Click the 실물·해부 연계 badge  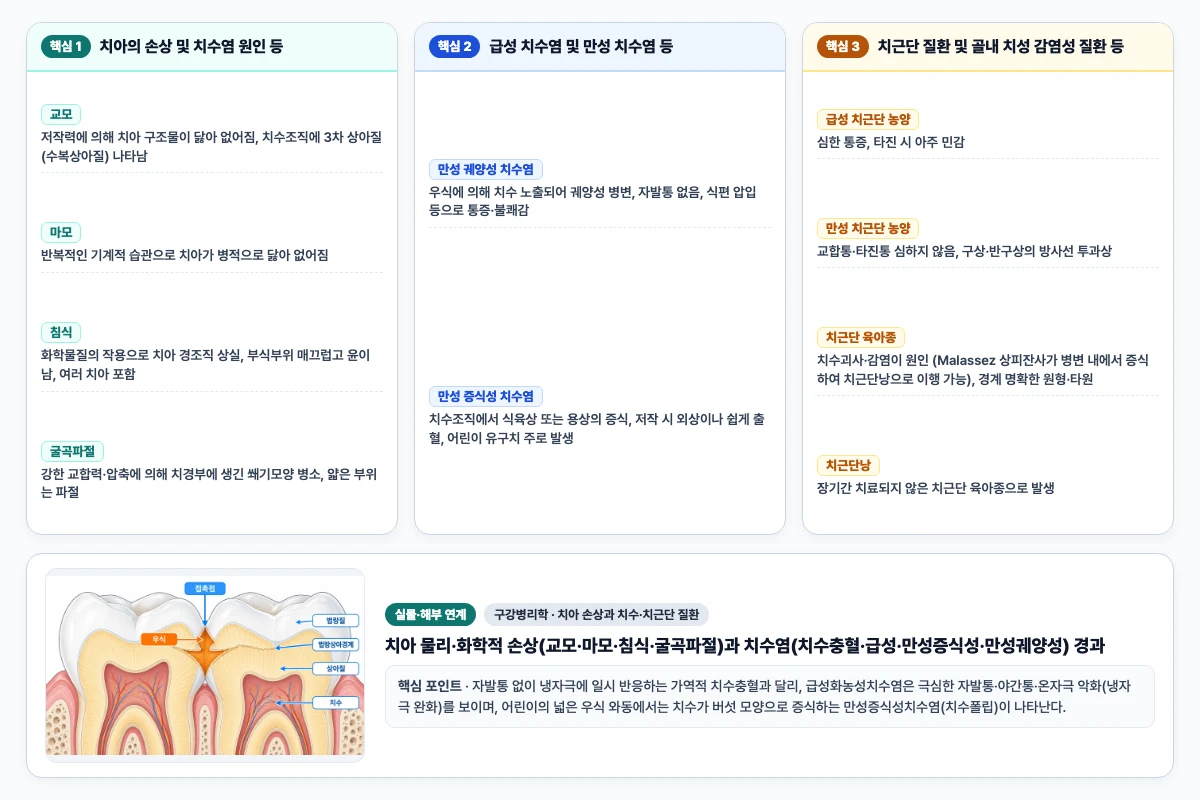430,614
